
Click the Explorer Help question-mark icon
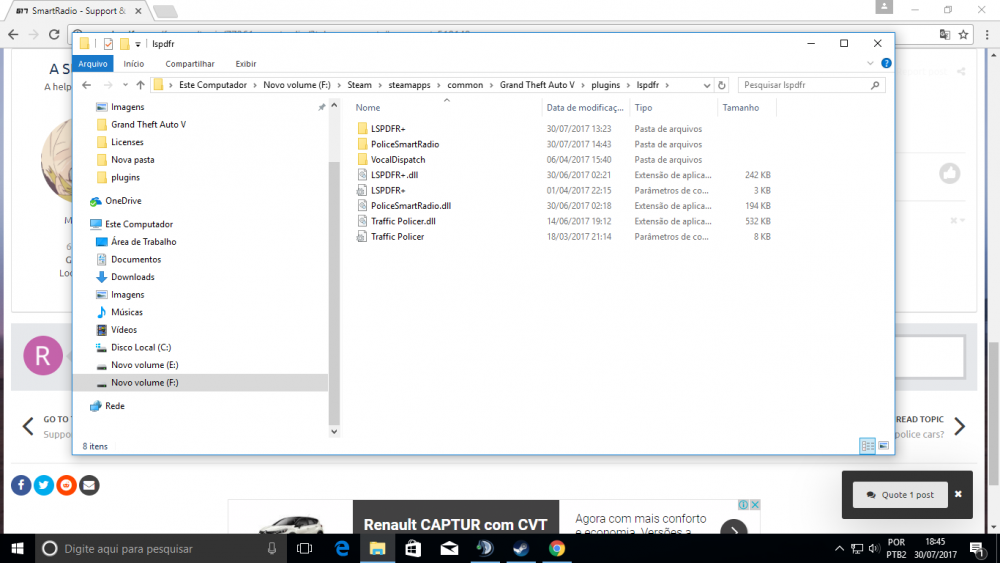886,63
